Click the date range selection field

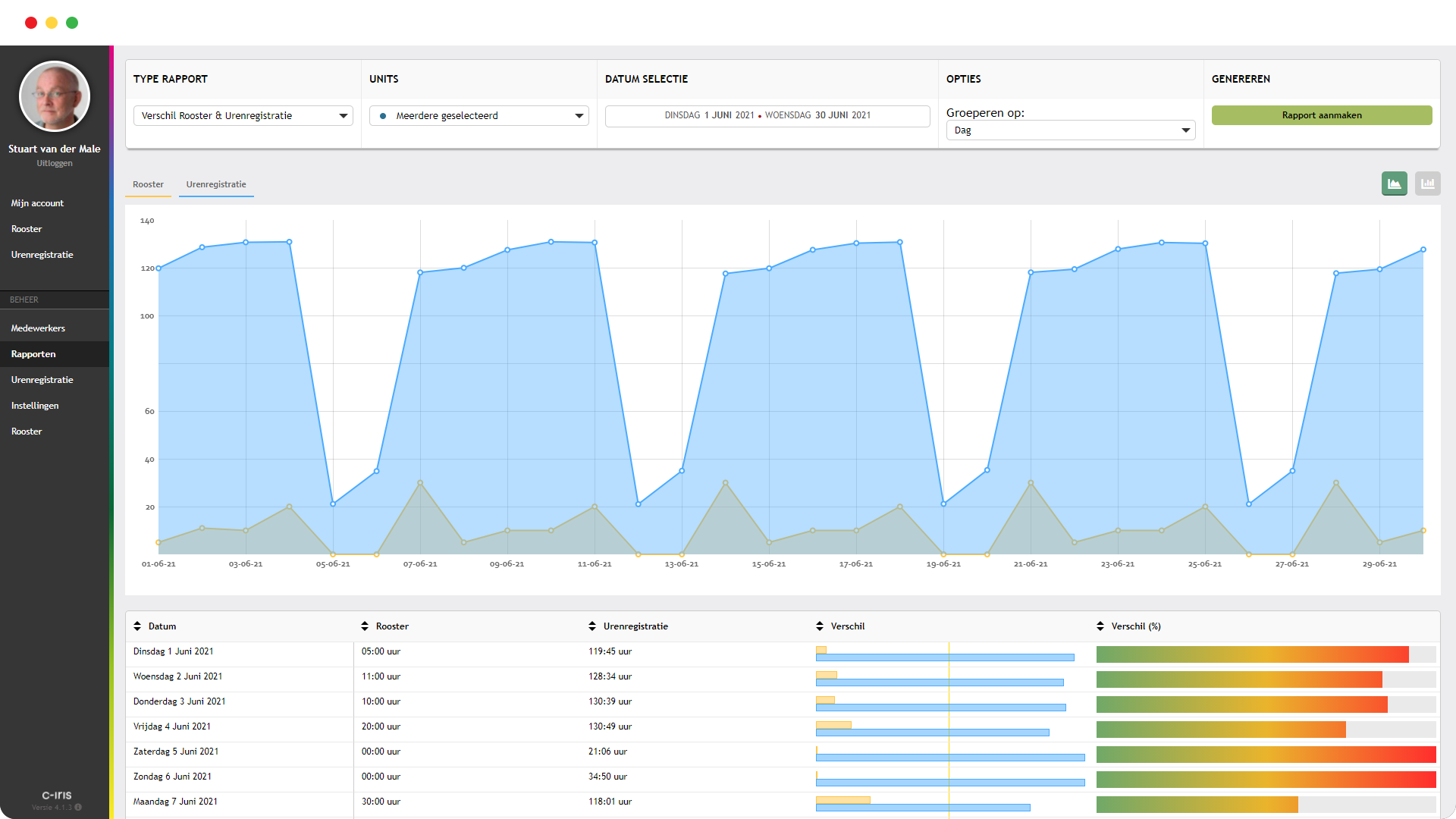pyautogui.click(x=767, y=115)
